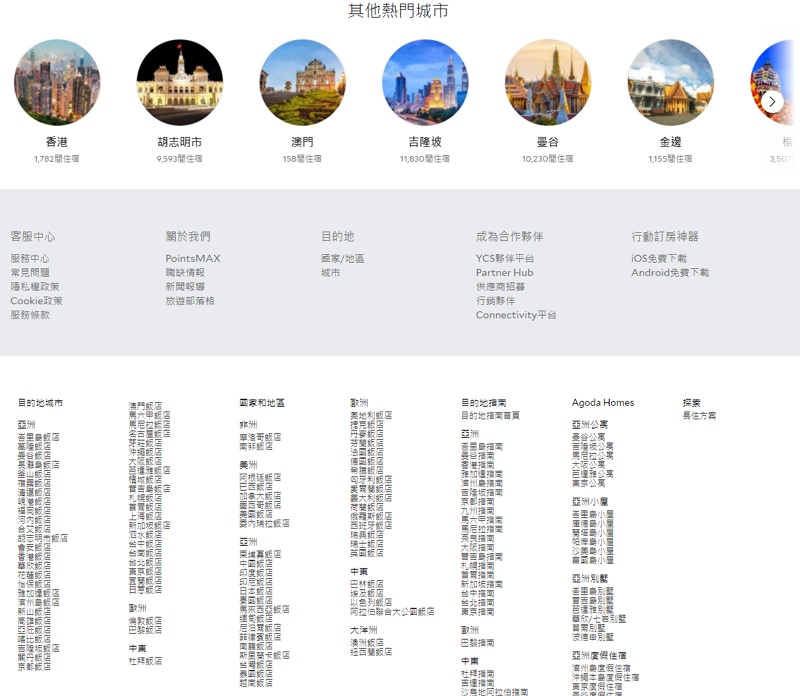Click the 濟州島飯店 link
The image size is (800, 696).
tap(38, 602)
